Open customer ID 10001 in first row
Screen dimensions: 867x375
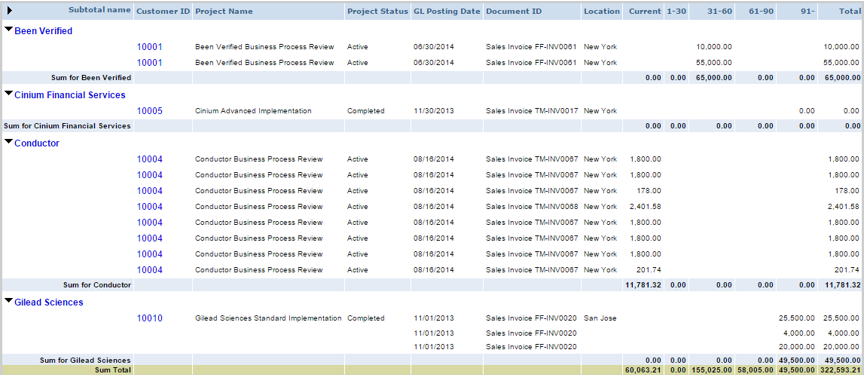(150, 47)
